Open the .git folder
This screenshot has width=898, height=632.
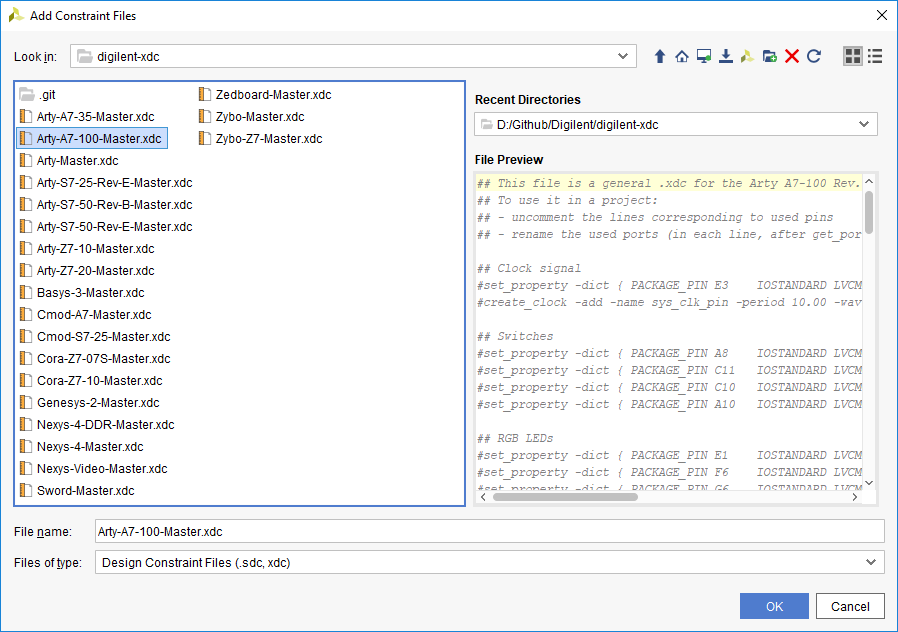pos(37,94)
